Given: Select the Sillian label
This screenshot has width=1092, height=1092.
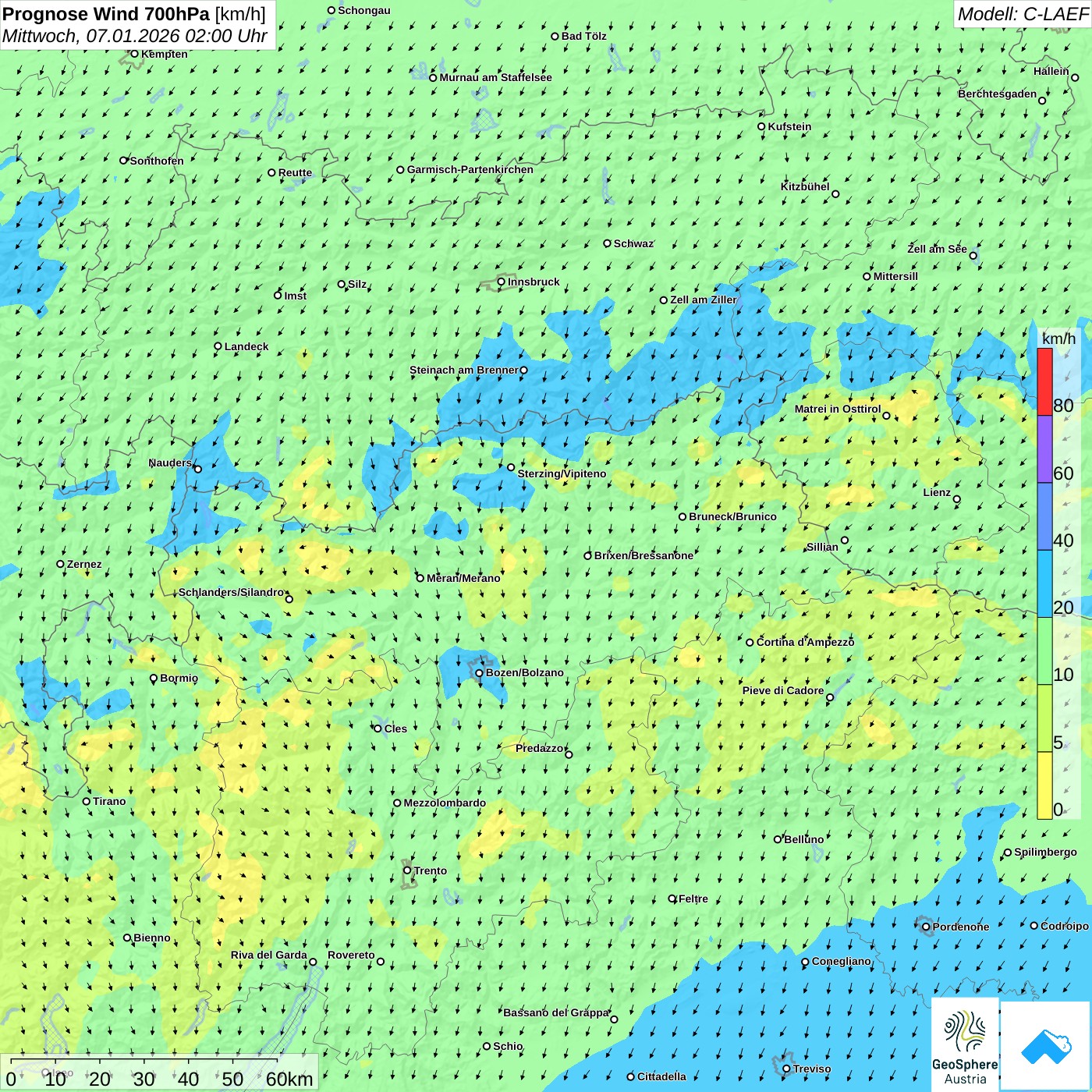Looking at the screenshot, I should [x=822, y=547].
